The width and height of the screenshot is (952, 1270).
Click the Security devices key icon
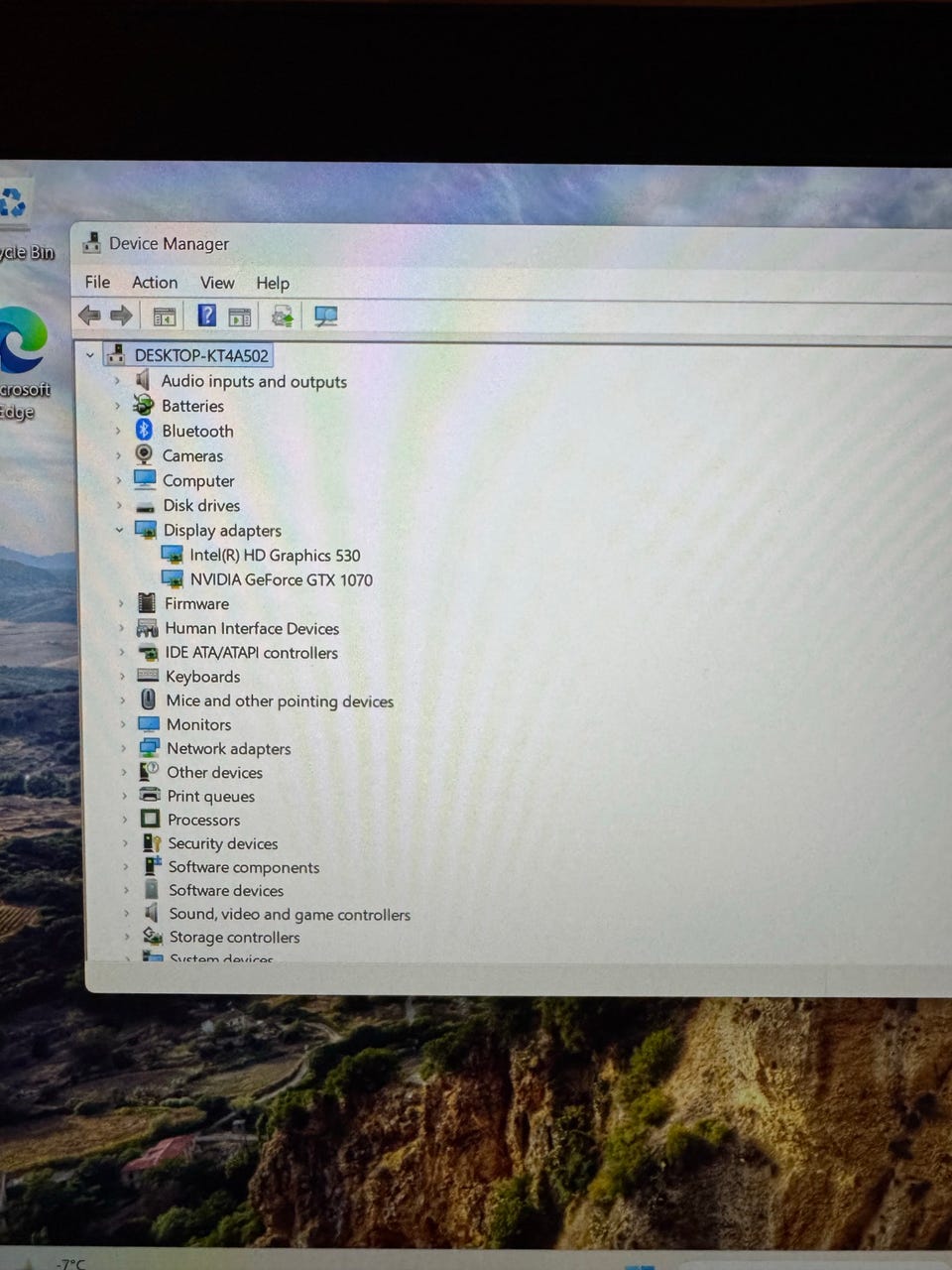point(151,842)
